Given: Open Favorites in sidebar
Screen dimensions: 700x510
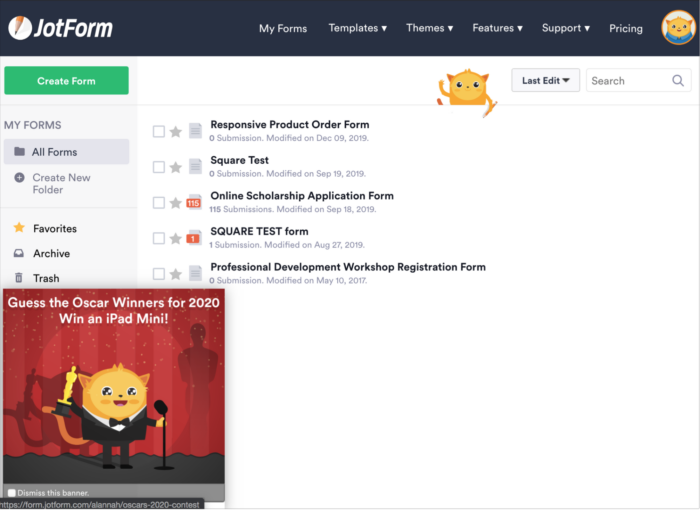Looking at the screenshot, I should pos(55,228).
